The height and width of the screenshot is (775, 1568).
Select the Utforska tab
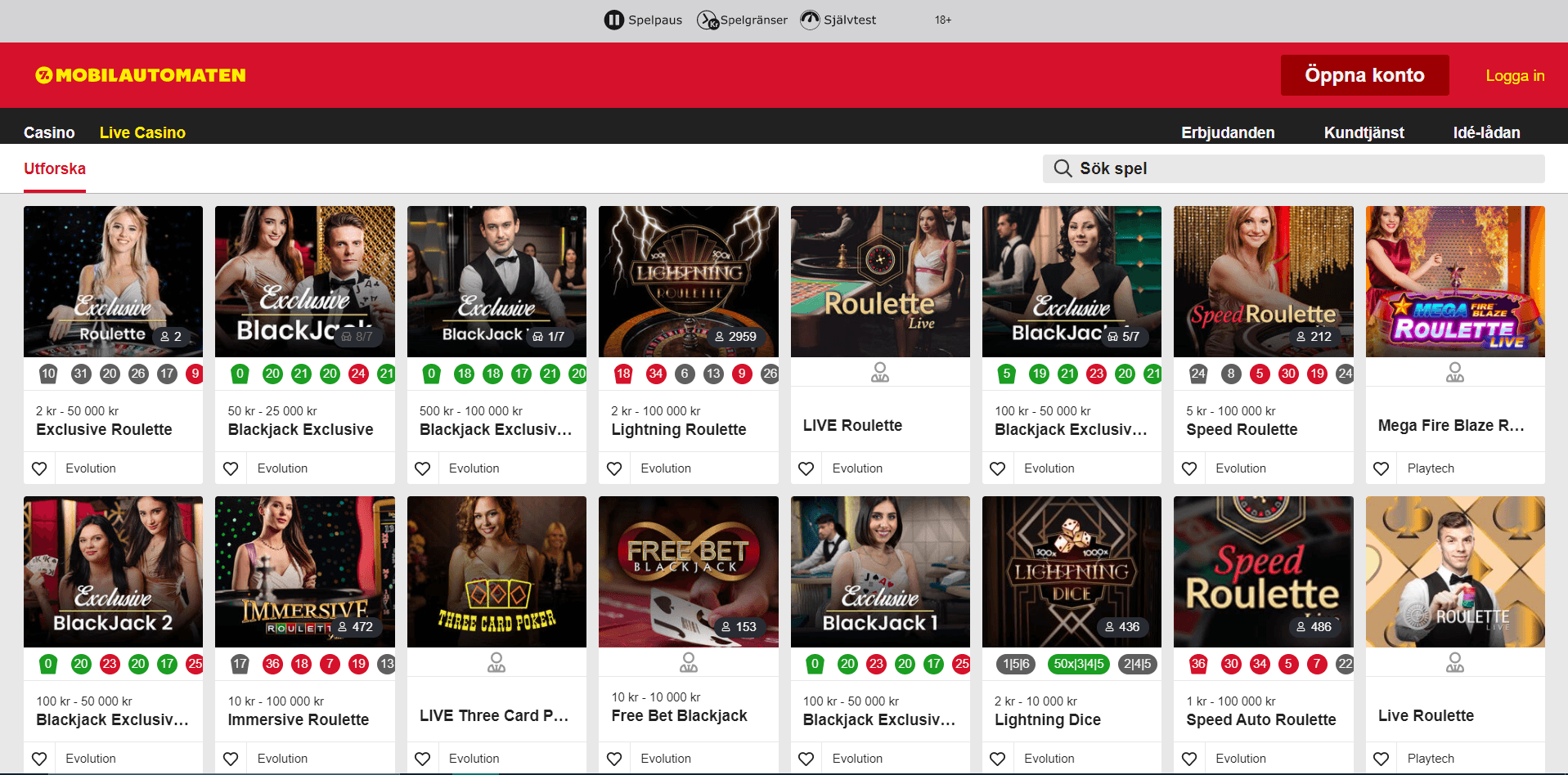[55, 168]
